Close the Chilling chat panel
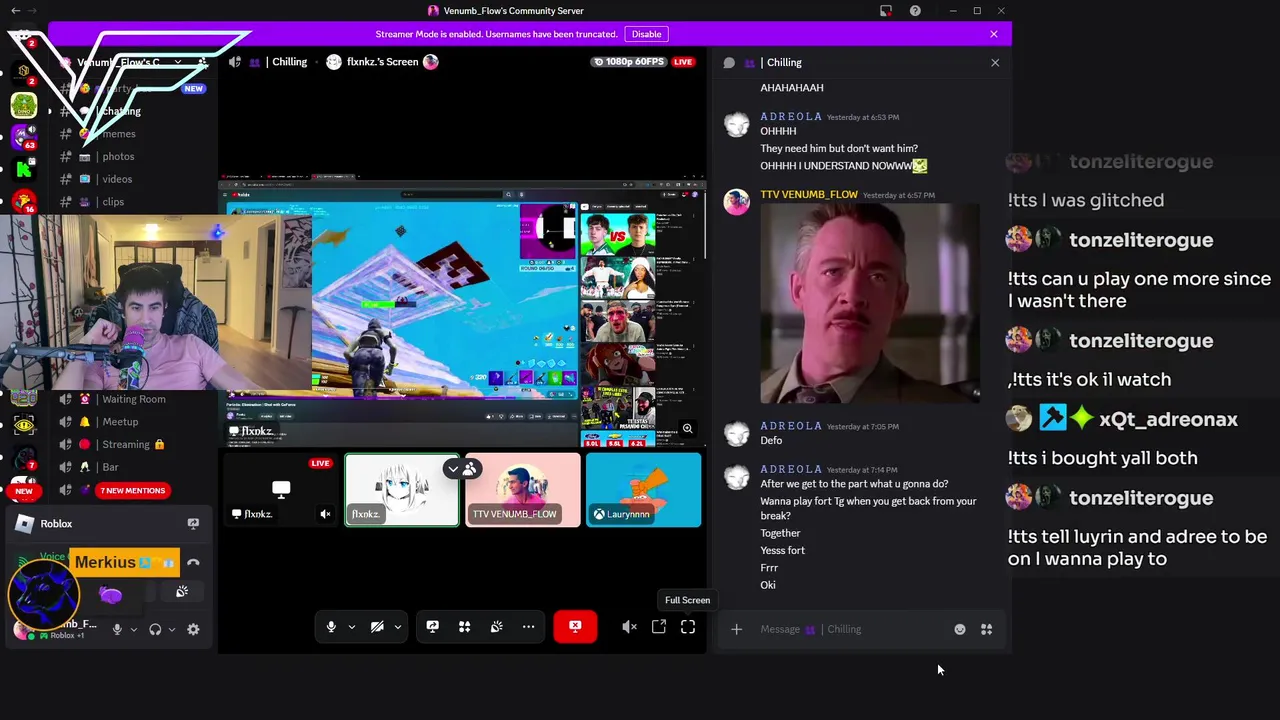The height and width of the screenshot is (720, 1280). (995, 62)
